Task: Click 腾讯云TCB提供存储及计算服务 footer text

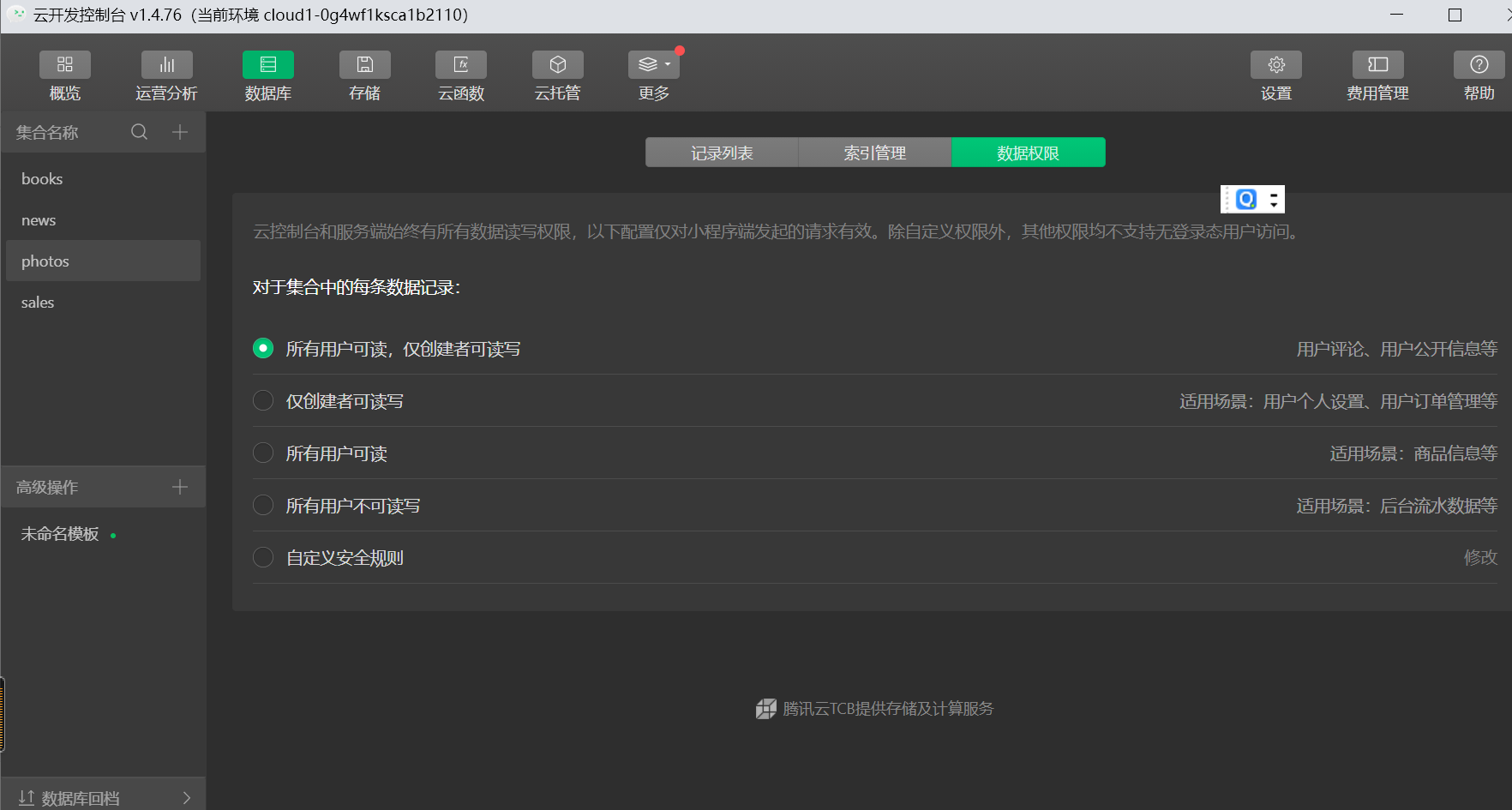Action: point(888,709)
